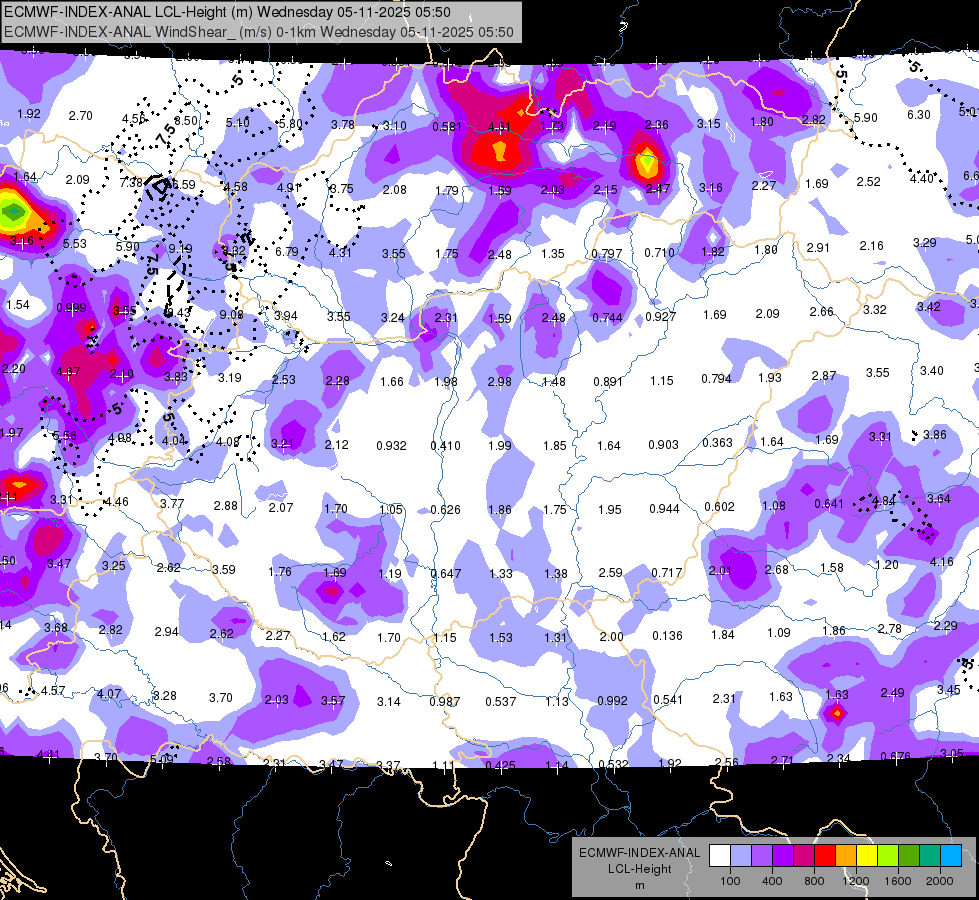Click the lime green legend swatch
This screenshot has width=979, height=900.
888,855
